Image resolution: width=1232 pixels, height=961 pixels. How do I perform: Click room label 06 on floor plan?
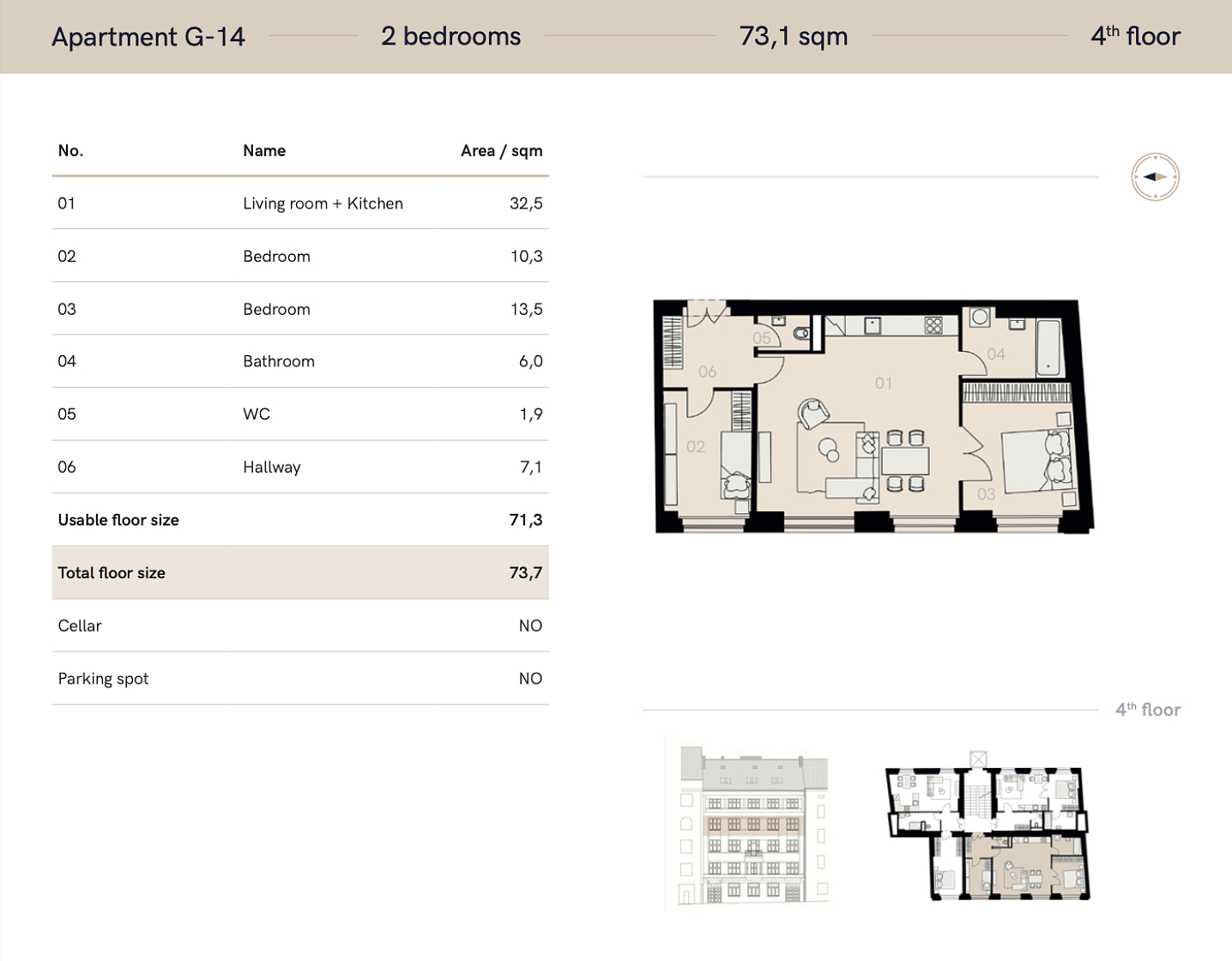pyautogui.click(x=707, y=372)
